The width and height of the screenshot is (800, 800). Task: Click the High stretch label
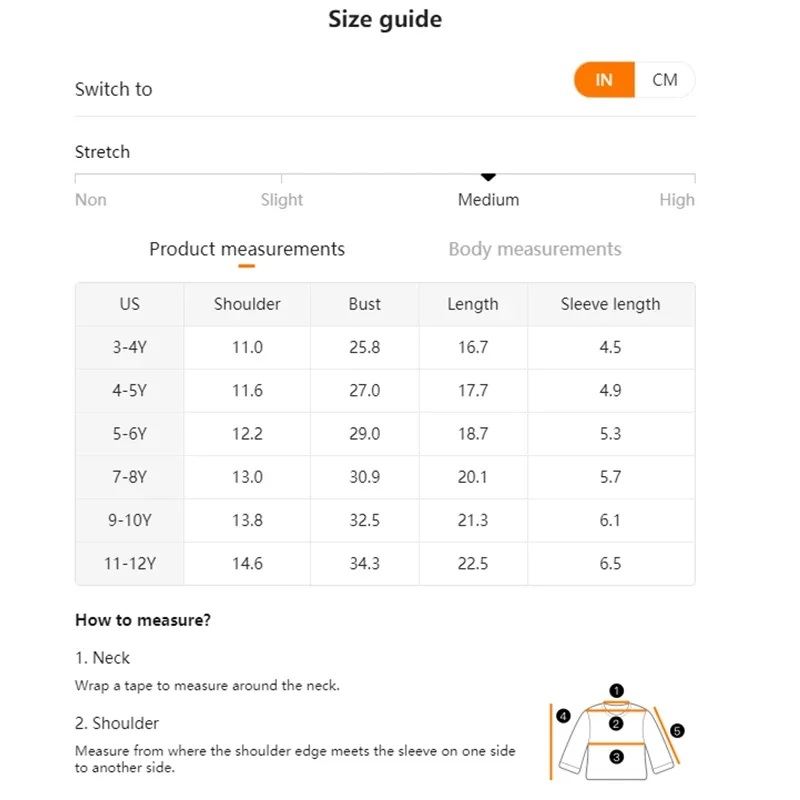pyautogui.click(x=676, y=200)
